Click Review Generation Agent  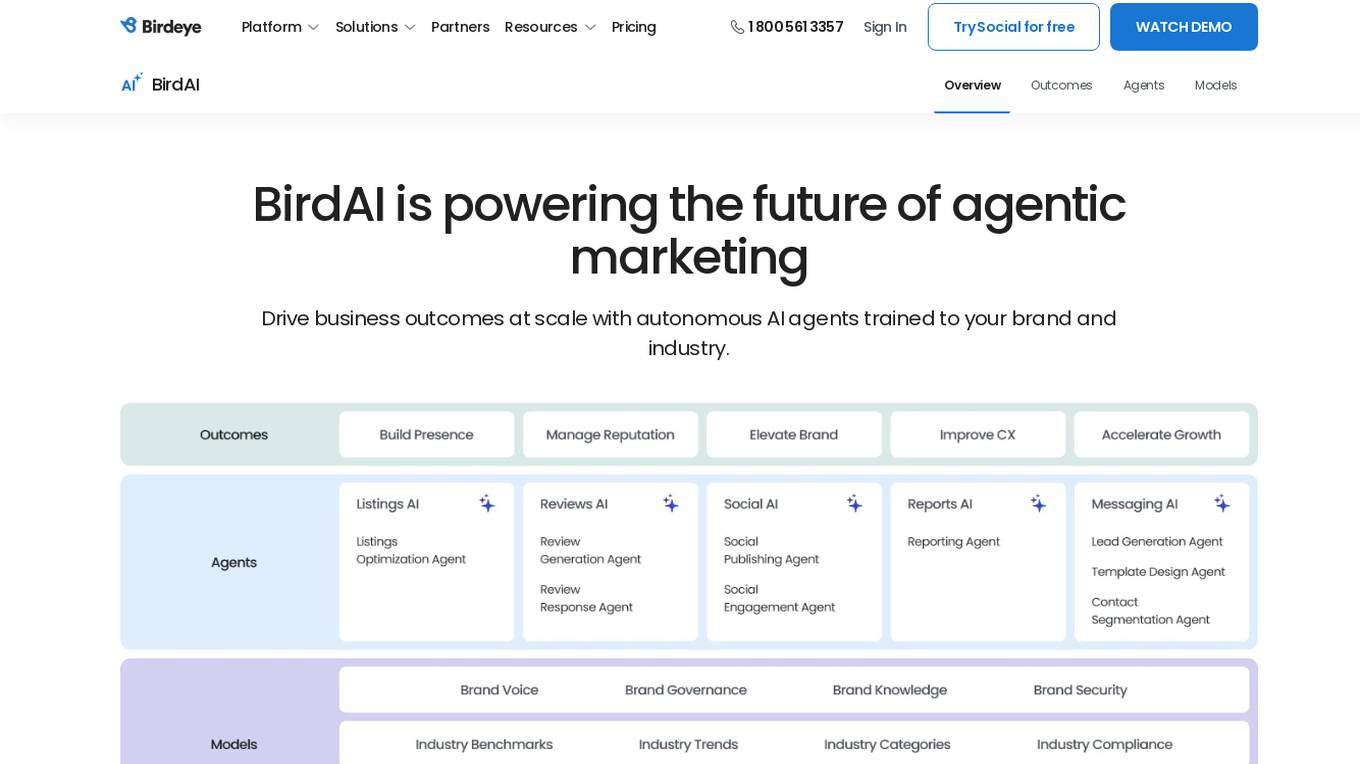(x=591, y=551)
